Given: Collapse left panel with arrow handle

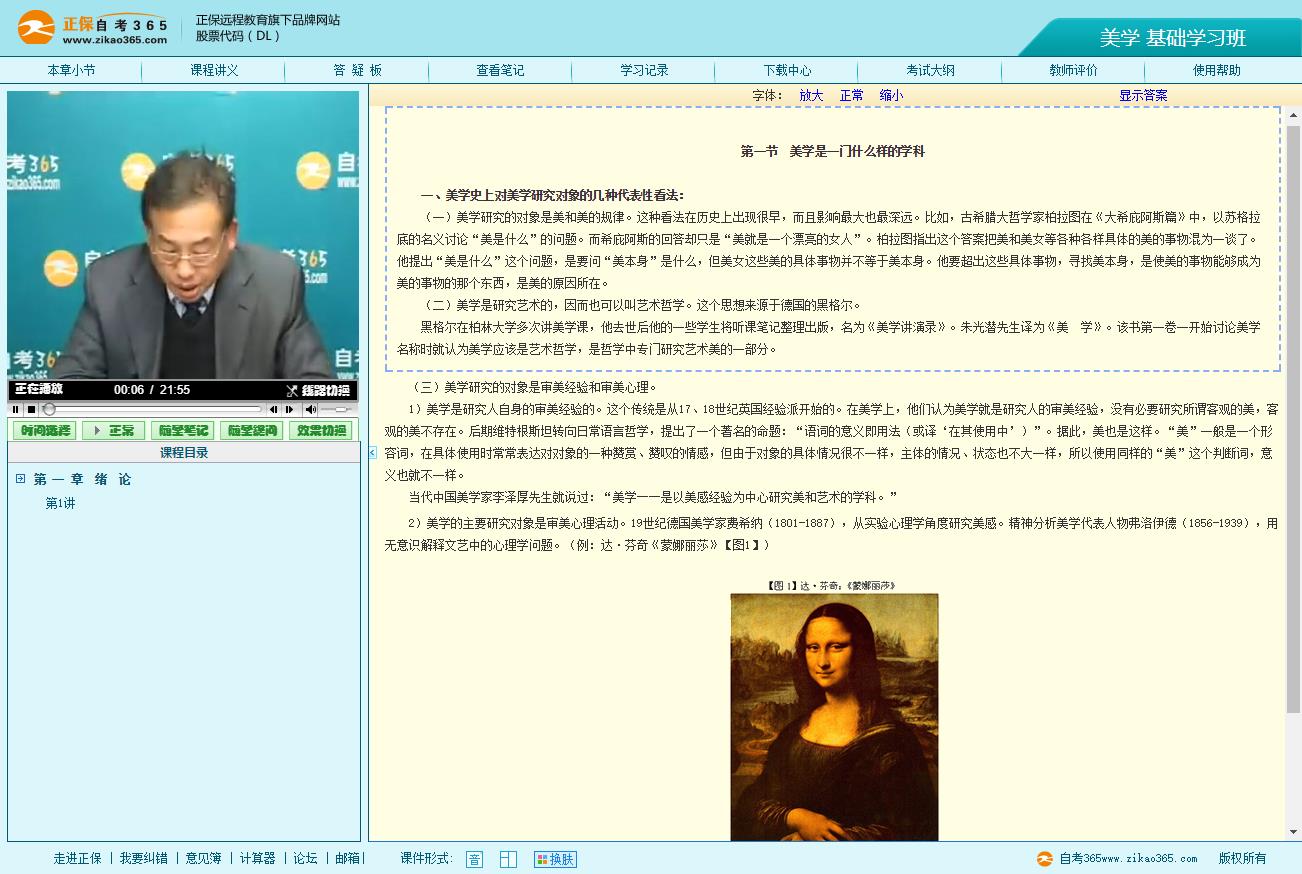Looking at the screenshot, I should (x=372, y=453).
